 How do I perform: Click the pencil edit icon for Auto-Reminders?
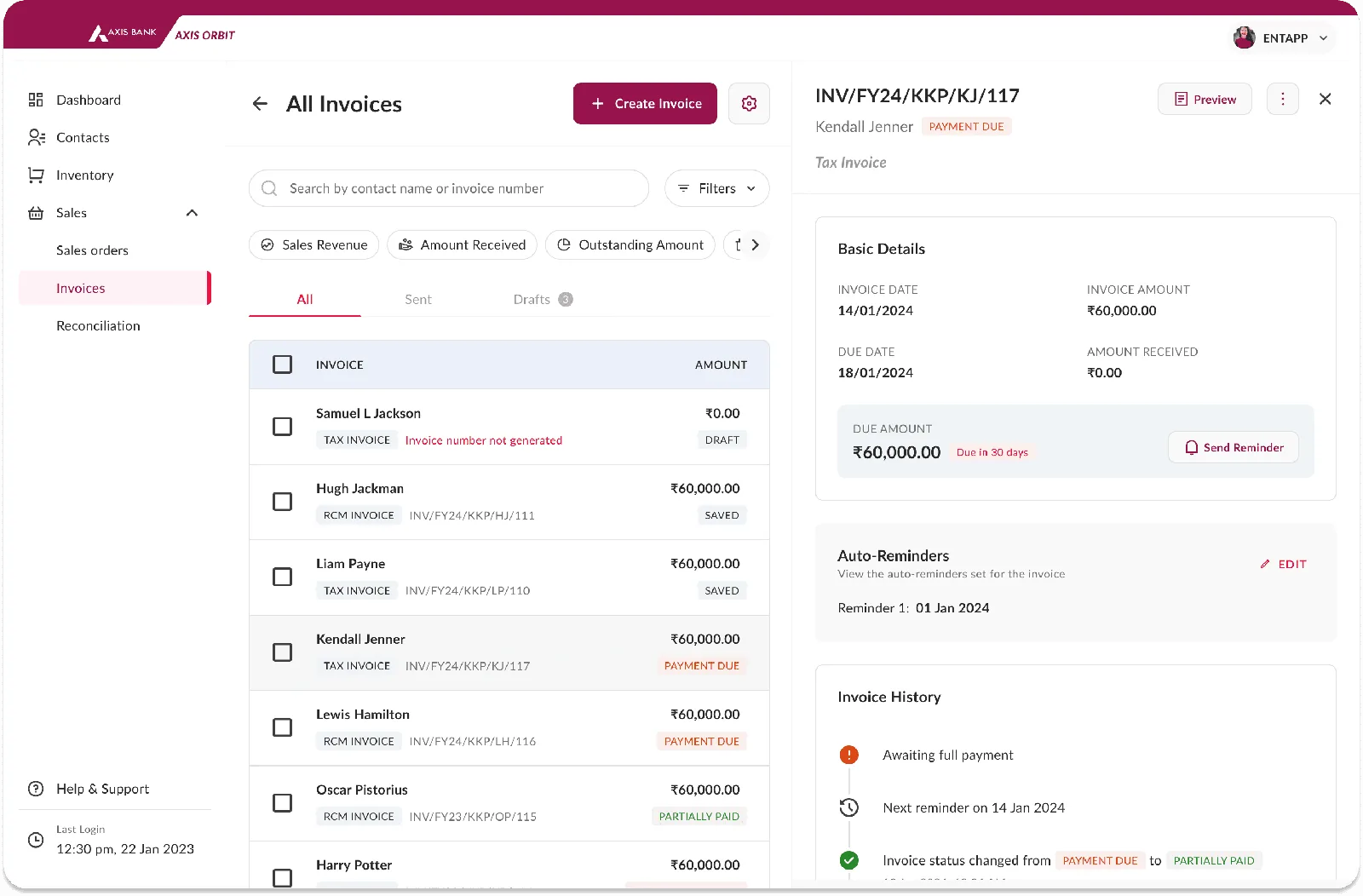coord(1265,564)
